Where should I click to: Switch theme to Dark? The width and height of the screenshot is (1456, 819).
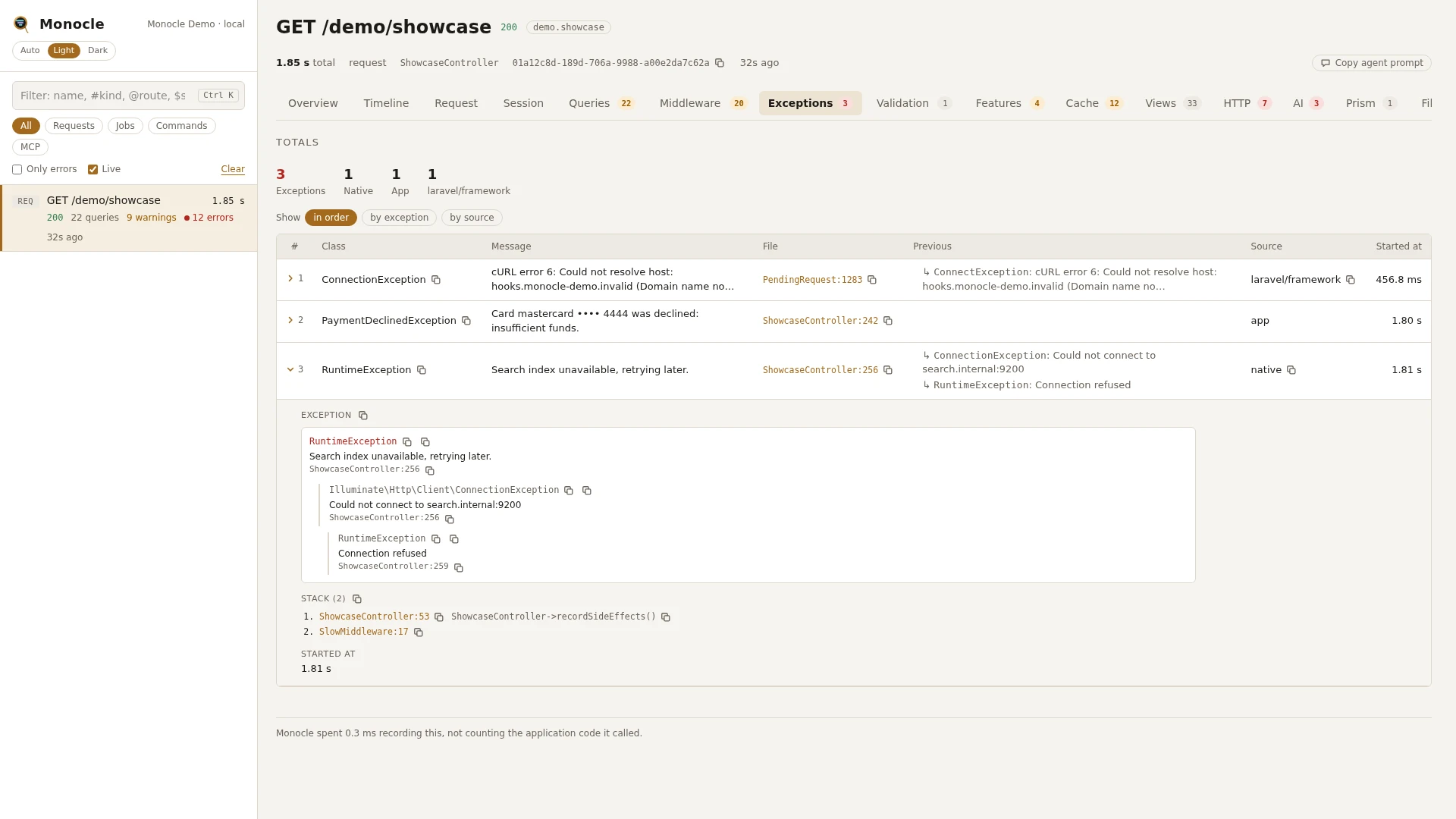tap(98, 51)
